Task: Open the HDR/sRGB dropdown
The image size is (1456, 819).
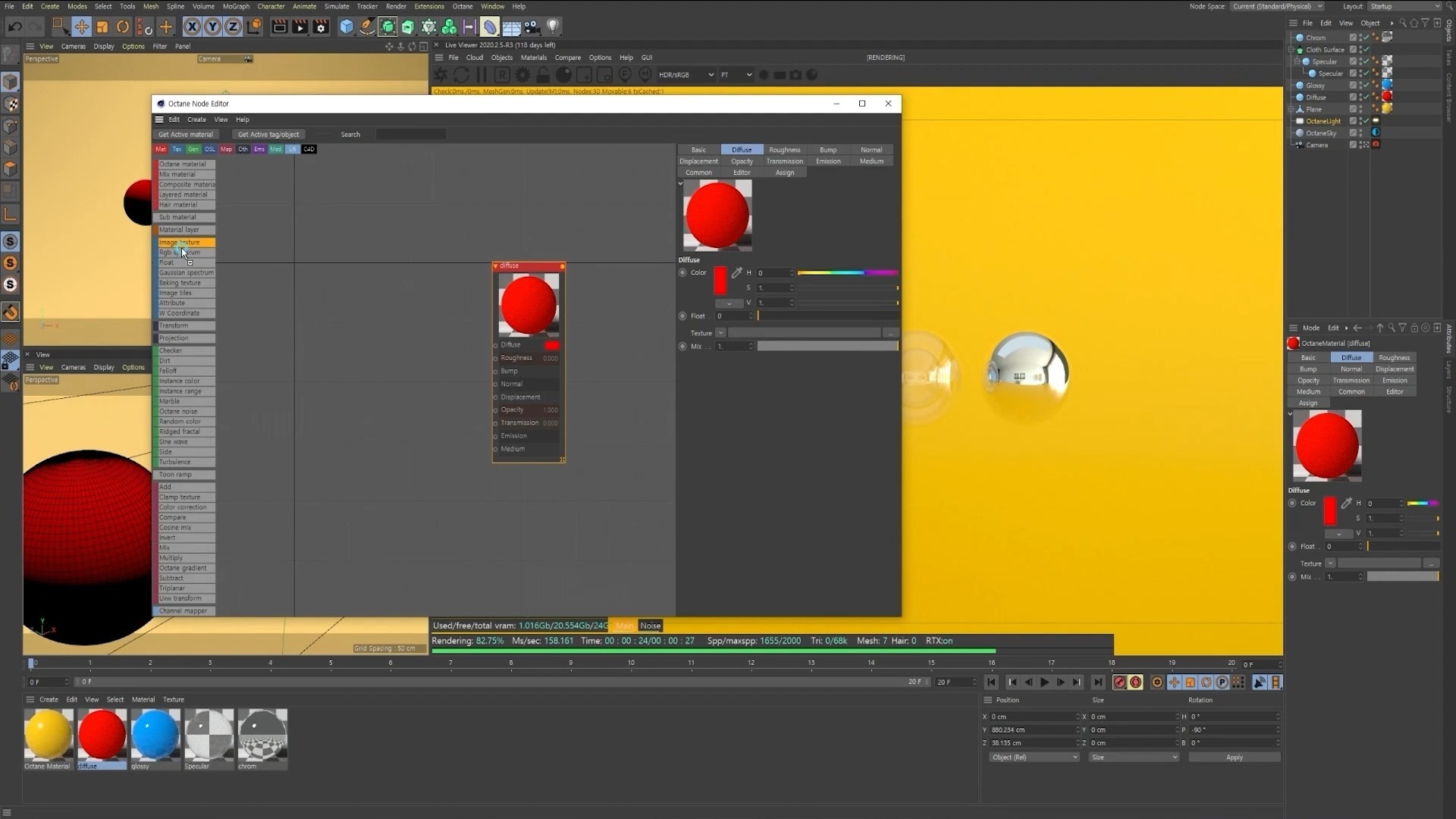Action: (686, 75)
